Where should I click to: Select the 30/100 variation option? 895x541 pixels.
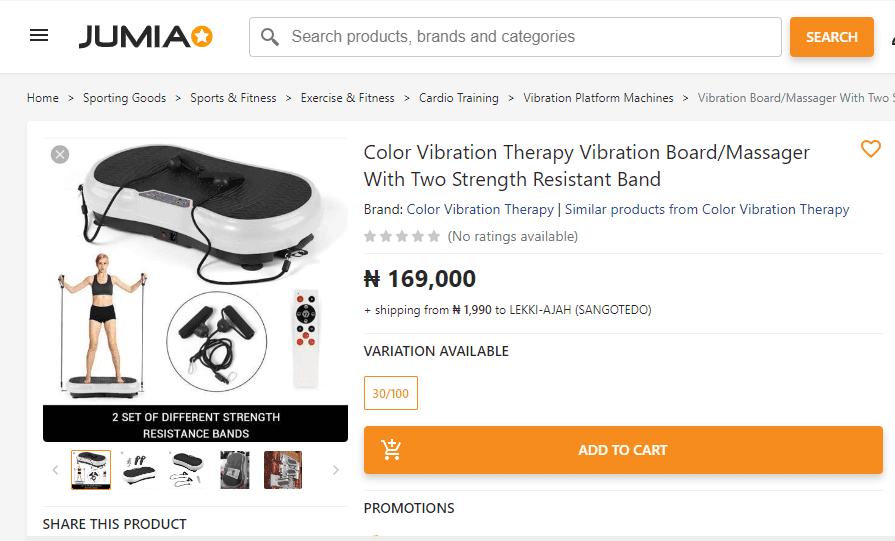coord(391,393)
